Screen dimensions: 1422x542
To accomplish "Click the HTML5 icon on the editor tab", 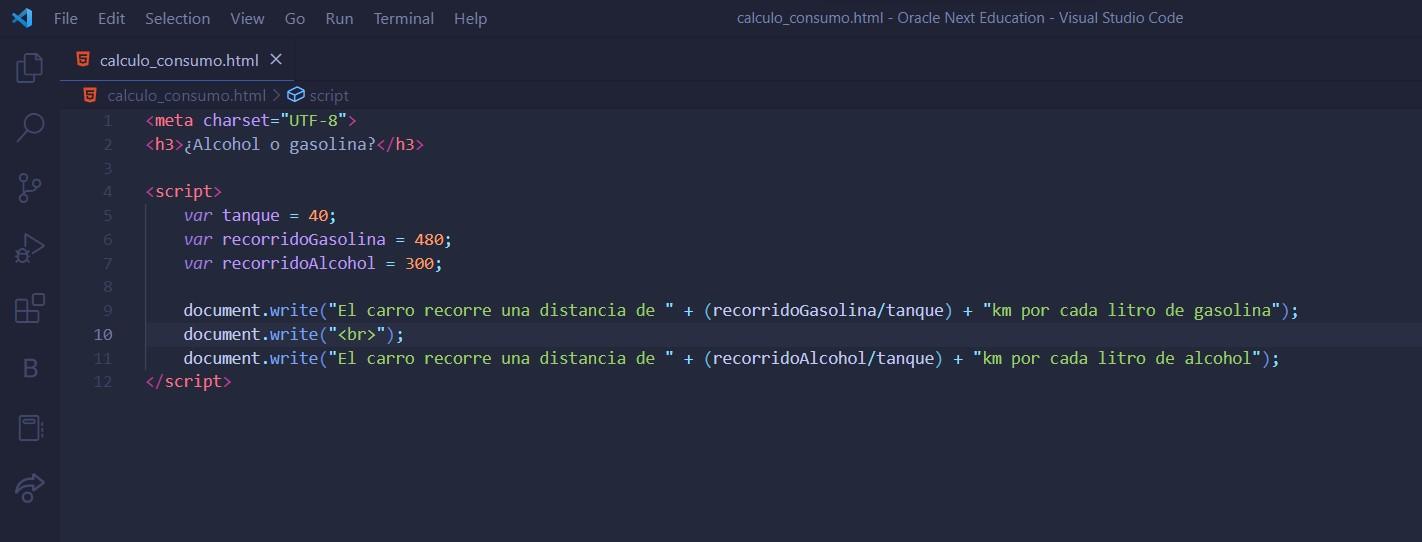I will [x=83, y=60].
